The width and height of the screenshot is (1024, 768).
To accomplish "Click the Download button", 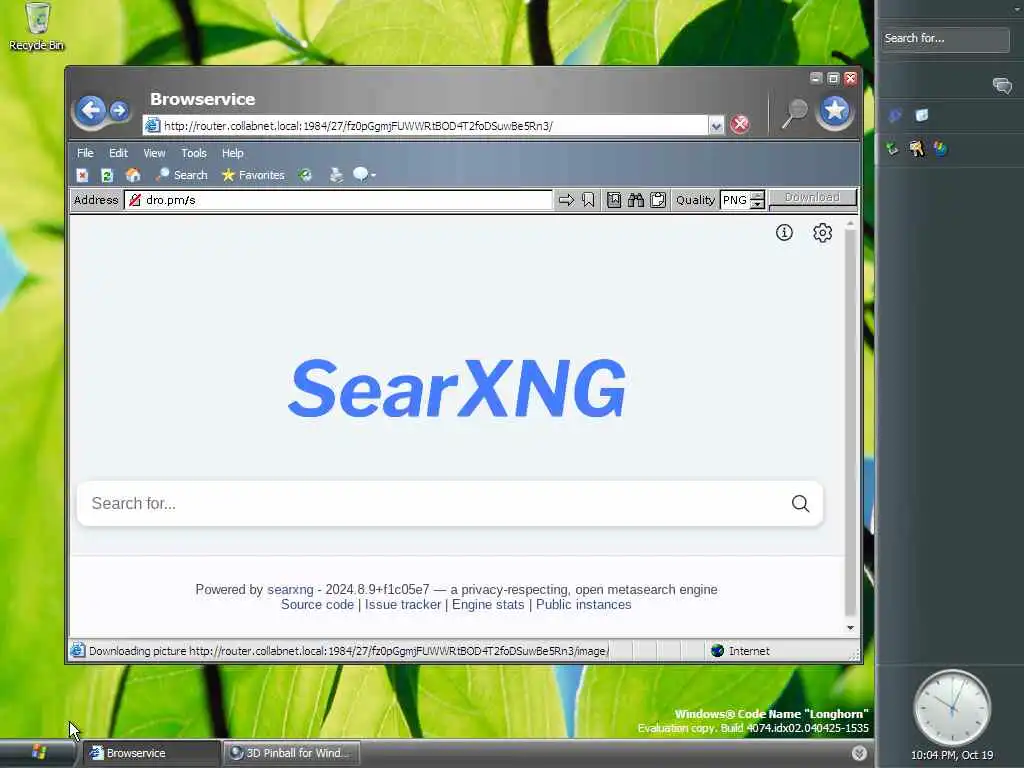I will point(812,198).
